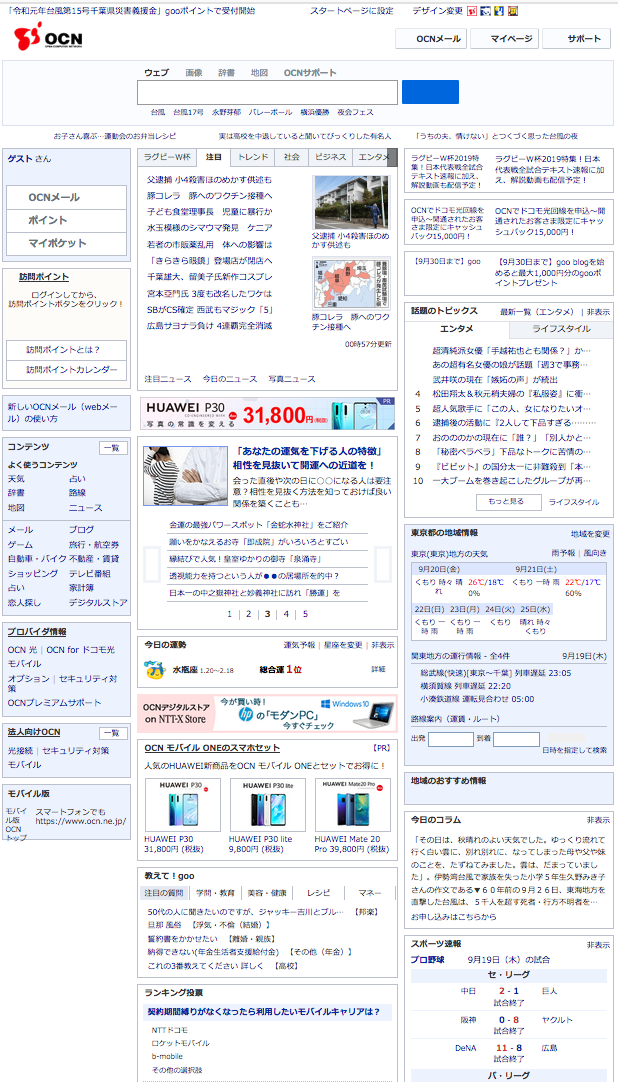Click the HUAWEI P30 lite product image
The image size is (618, 1082).
coord(268,805)
